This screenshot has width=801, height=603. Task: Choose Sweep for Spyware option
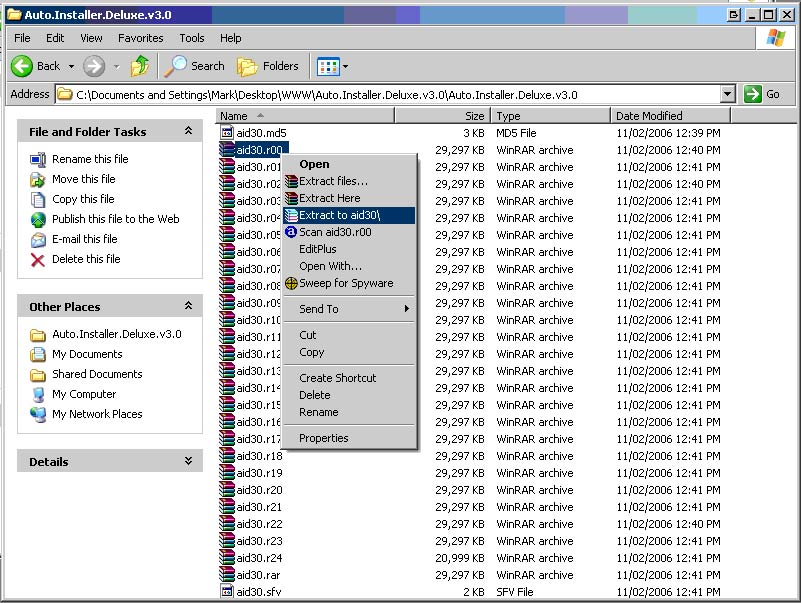(x=349, y=283)
